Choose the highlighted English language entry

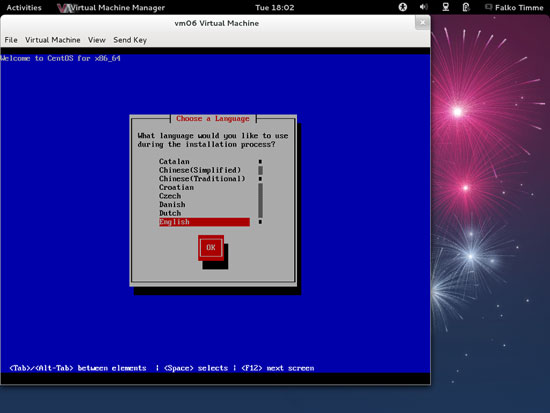coord(204,222)
